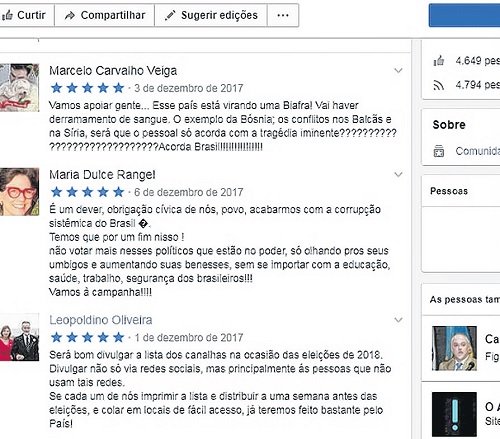Expand options chevron on Leopoldino Oliveira review
The height and width of the screenshot is (439, 500).
click(398, 320)
